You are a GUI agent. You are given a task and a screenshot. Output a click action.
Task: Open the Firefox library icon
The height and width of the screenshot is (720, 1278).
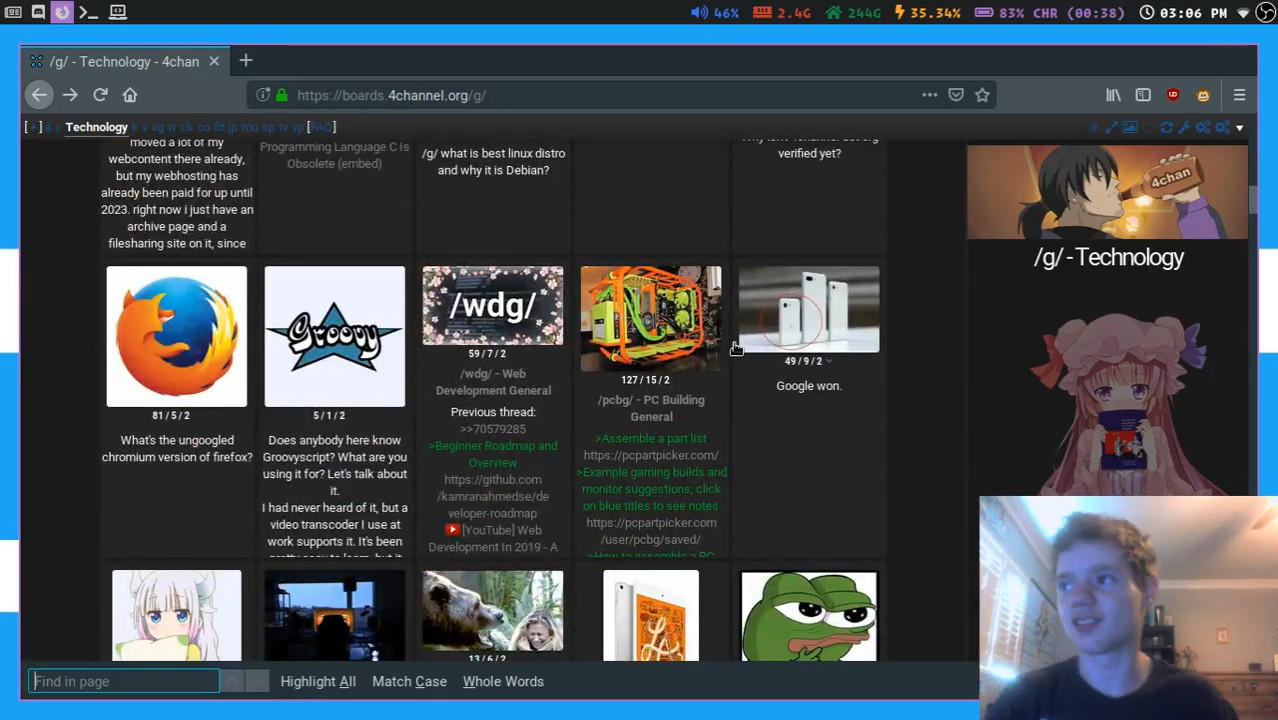[x=1113, y=95]
